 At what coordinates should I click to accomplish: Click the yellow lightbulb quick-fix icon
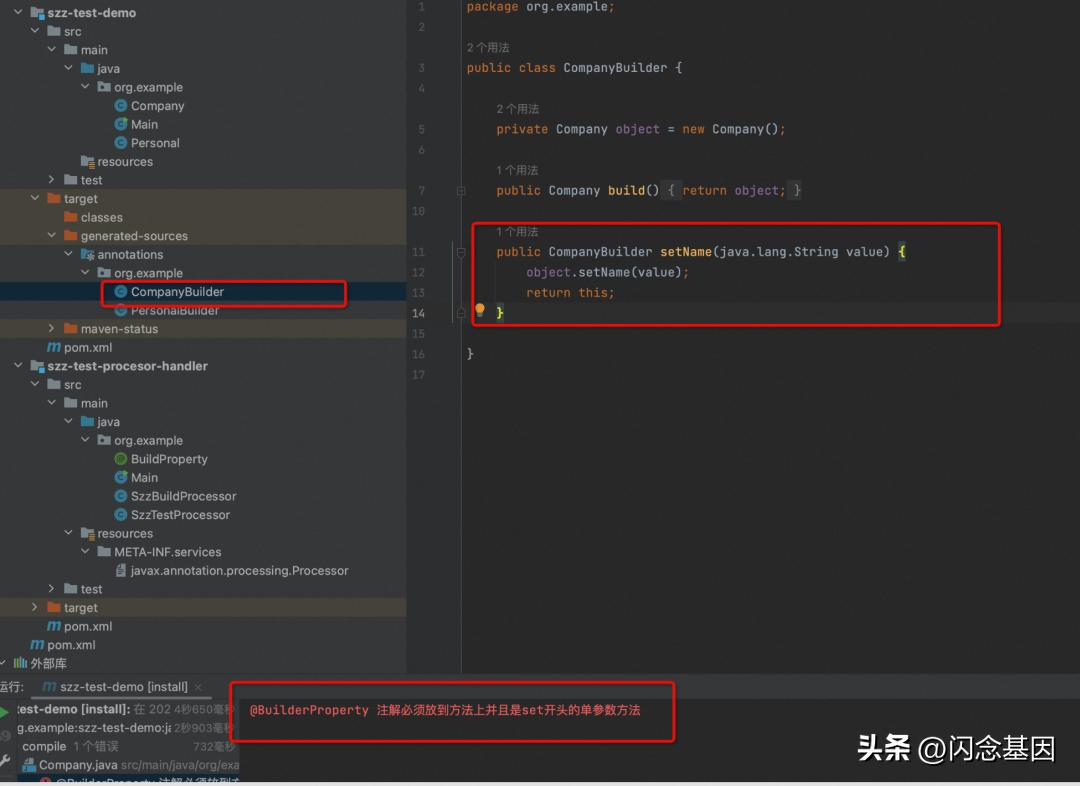point(479,311)
